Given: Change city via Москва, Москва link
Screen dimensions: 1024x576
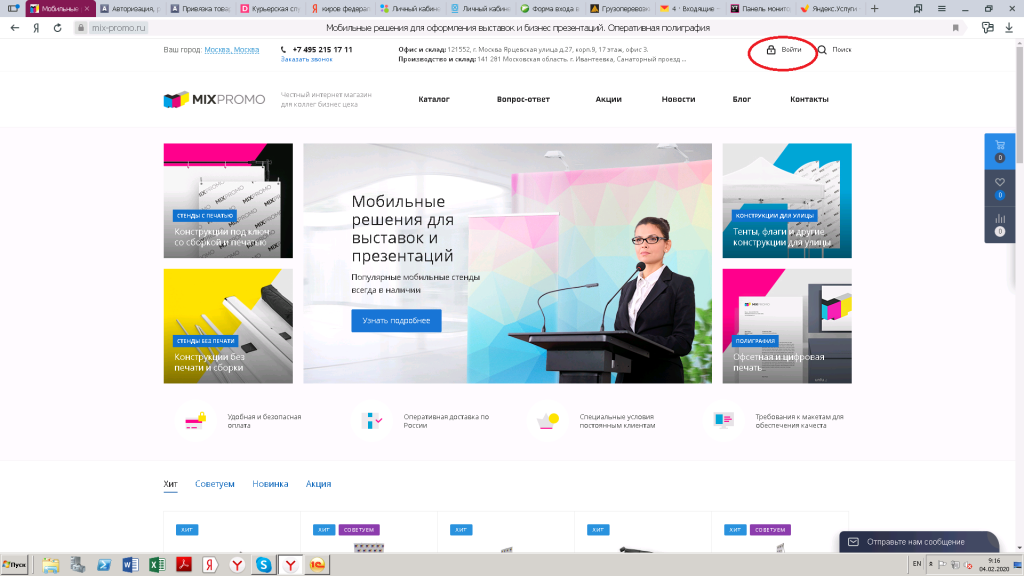Looking at the screenshot, I should [x=231, y=49].
